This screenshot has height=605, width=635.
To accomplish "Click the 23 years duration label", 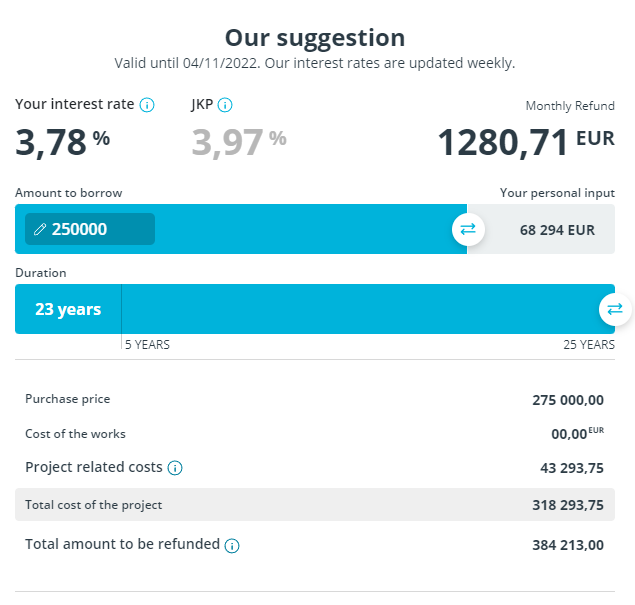I will pos(68,309).
